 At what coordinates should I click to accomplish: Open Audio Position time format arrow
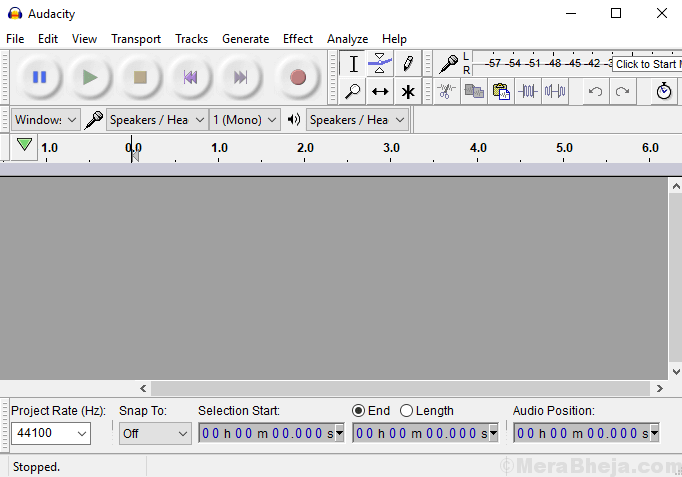654,433
